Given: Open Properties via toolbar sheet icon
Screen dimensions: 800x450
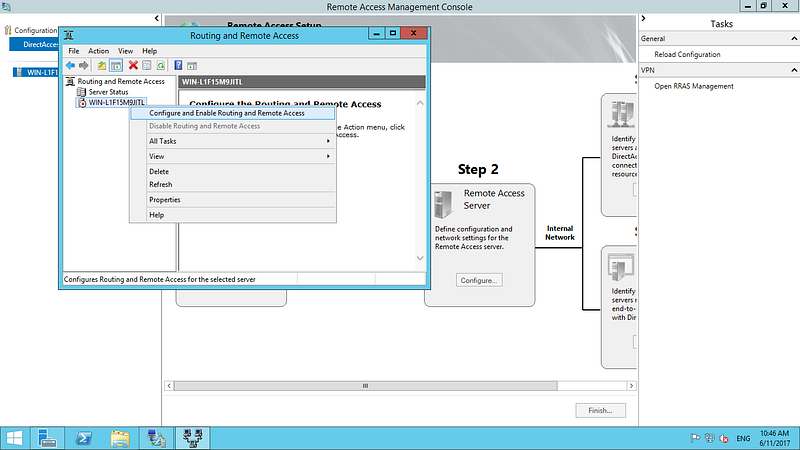Looking at the screenshot, I should coord(147,65).
